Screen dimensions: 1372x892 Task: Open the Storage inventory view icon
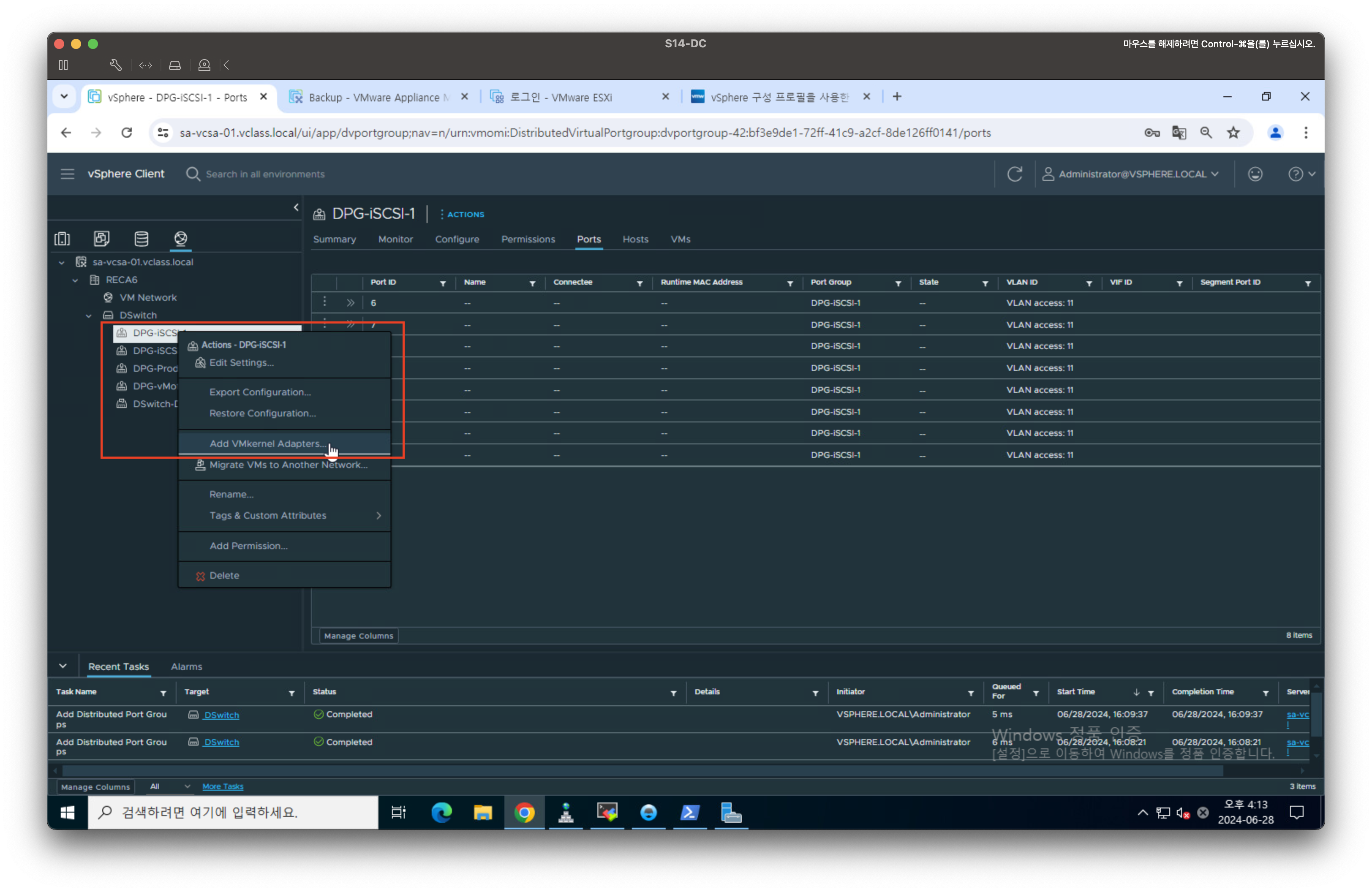pyautogui.click(x=141, y=239)
